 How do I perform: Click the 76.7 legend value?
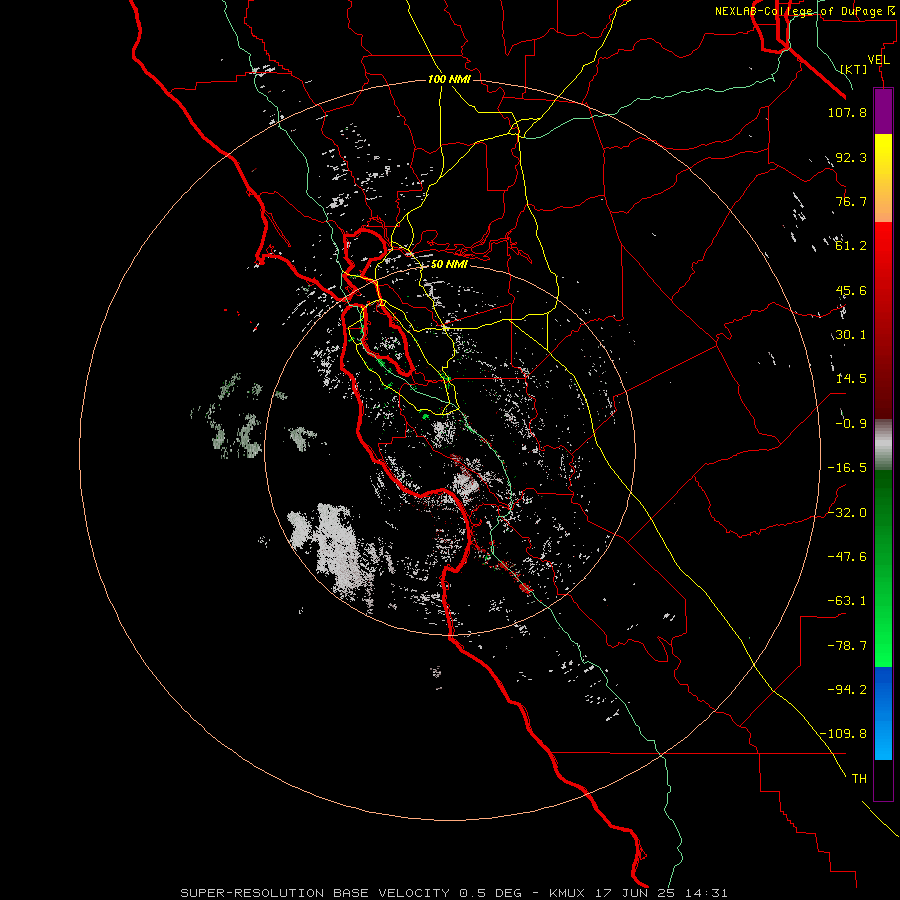(851, 201)
